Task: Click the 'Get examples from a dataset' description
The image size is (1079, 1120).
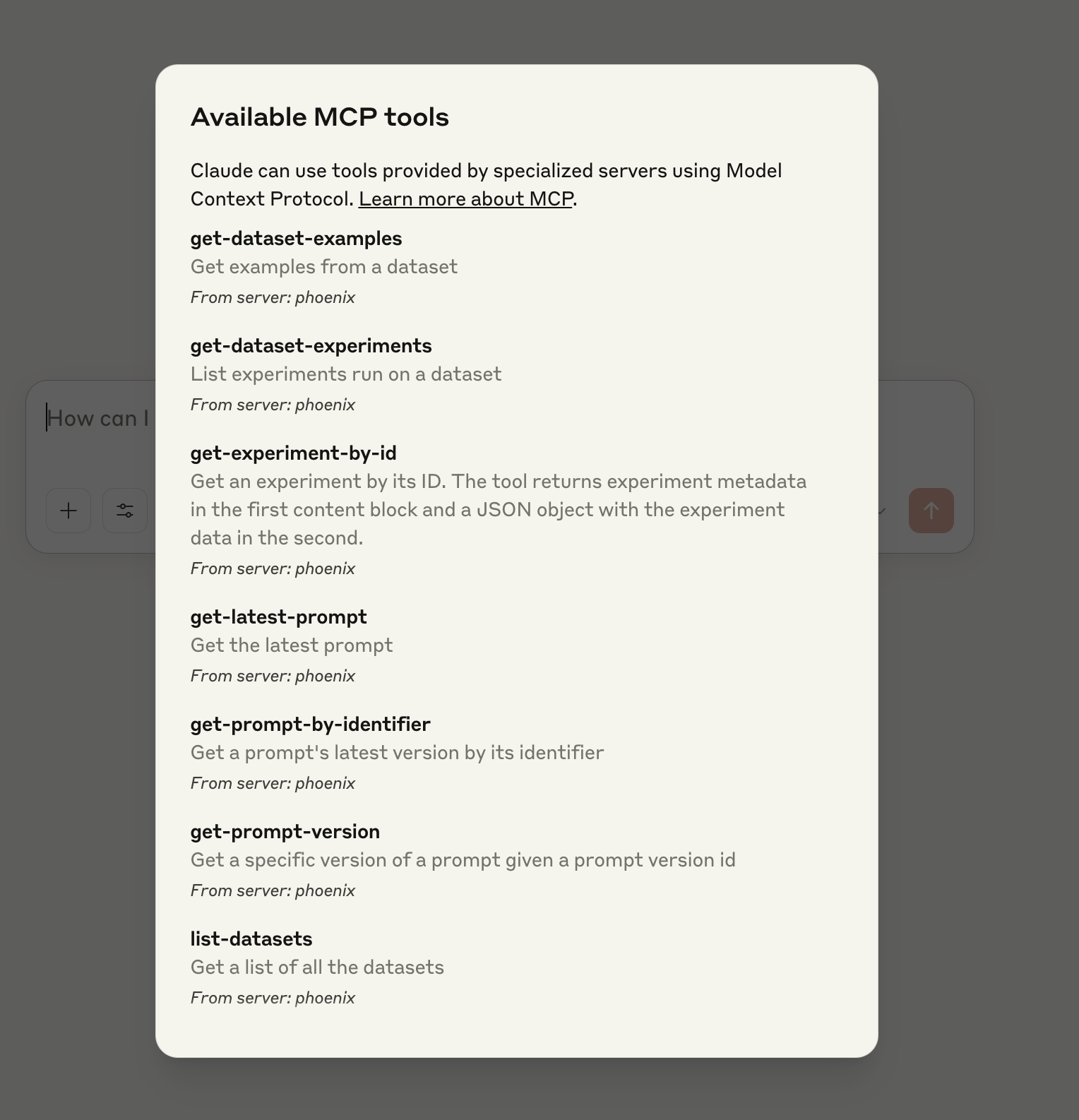Action: (x=323, y=267)
